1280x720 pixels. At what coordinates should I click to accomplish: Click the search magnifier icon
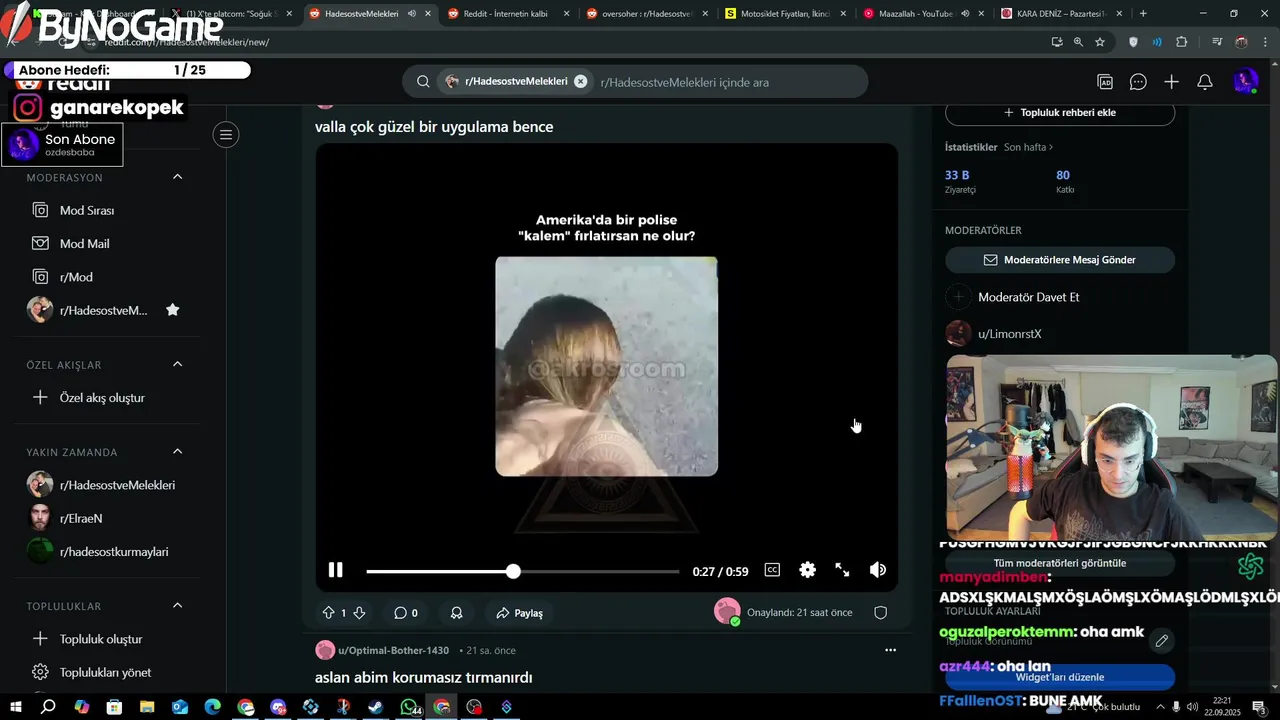coord(423,82)
